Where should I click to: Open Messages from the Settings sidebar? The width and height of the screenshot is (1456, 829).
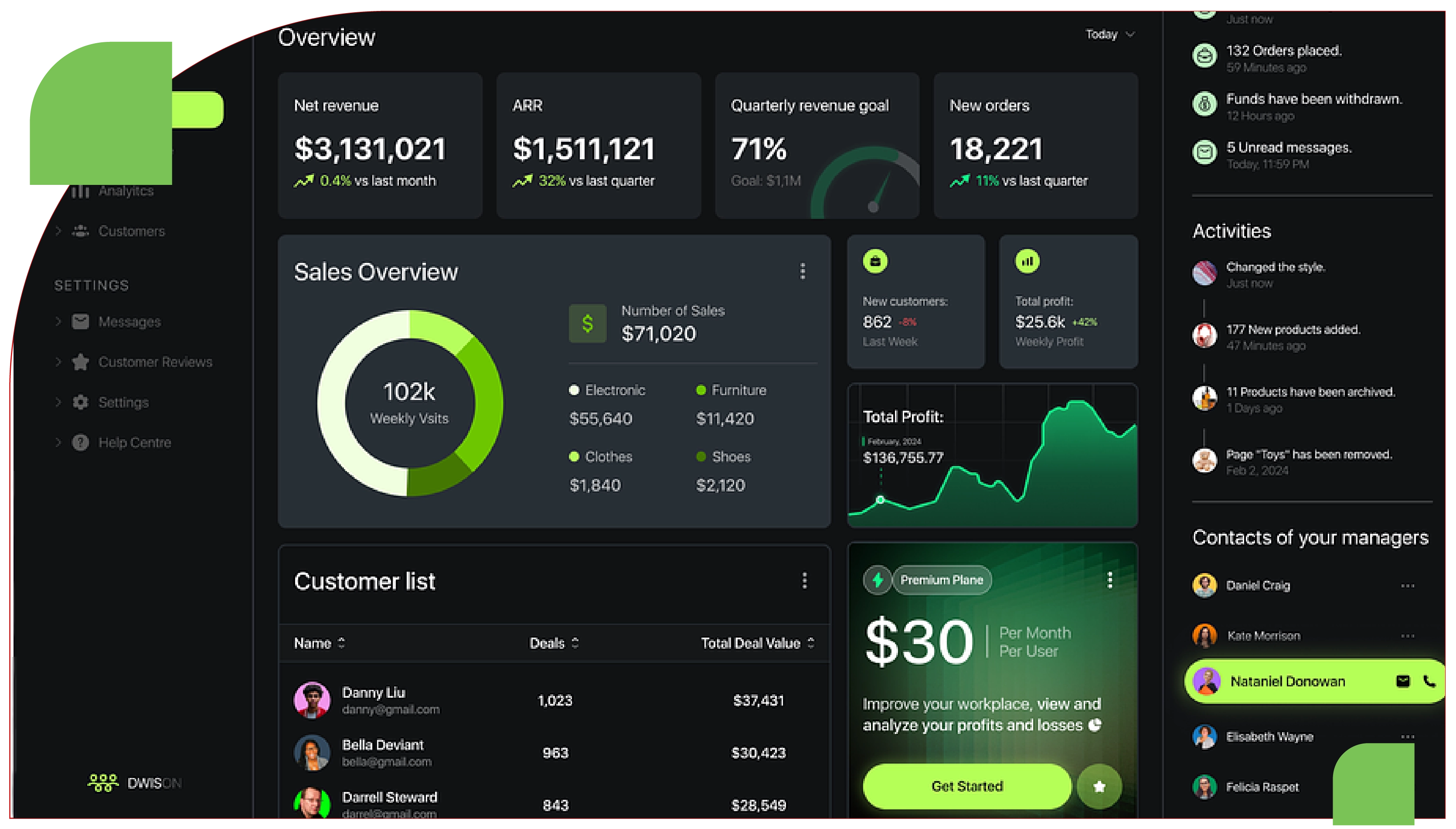[x=80, y=322]
